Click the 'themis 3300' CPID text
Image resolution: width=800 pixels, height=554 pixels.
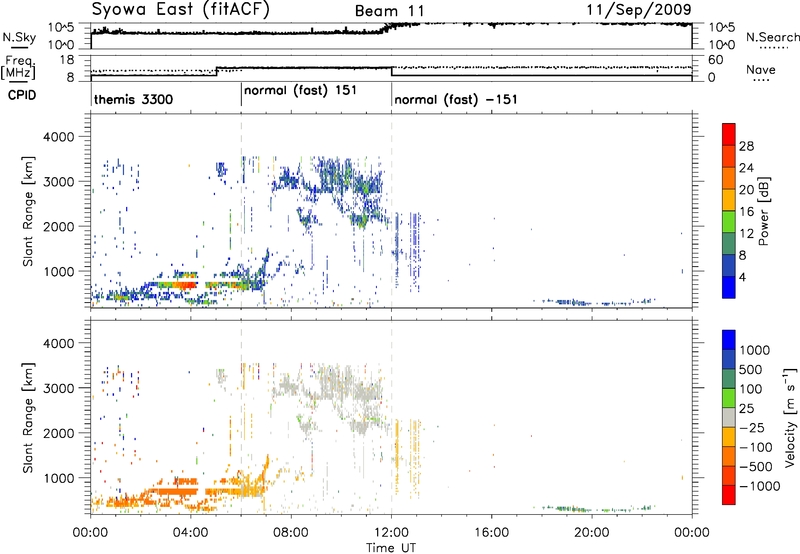pos(133,99)
